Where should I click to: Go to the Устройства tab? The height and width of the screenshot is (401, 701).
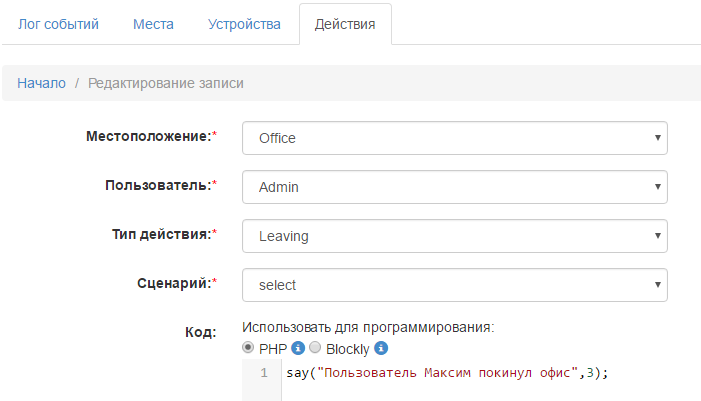coord(244,23)
